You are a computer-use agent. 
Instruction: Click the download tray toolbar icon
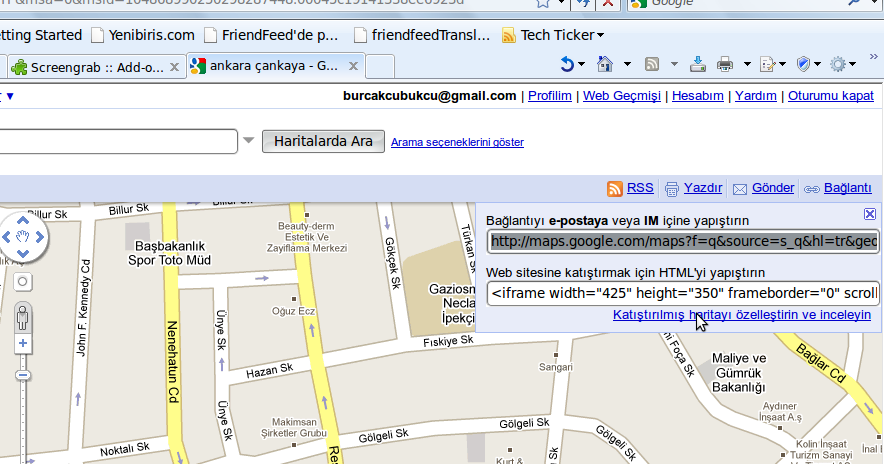(698, 64)
